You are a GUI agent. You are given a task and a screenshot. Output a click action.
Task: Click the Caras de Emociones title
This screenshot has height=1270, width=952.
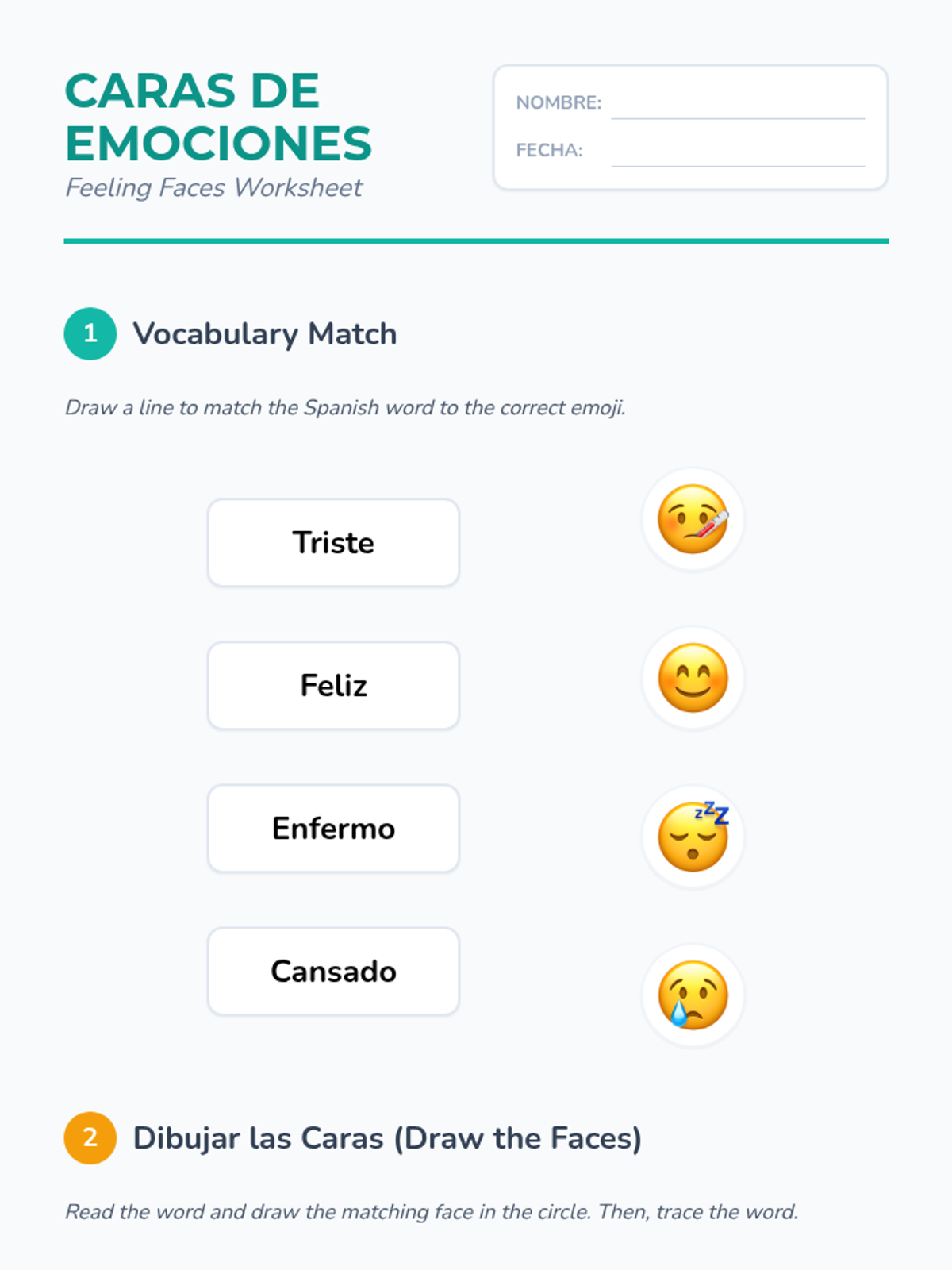[217, 117]
